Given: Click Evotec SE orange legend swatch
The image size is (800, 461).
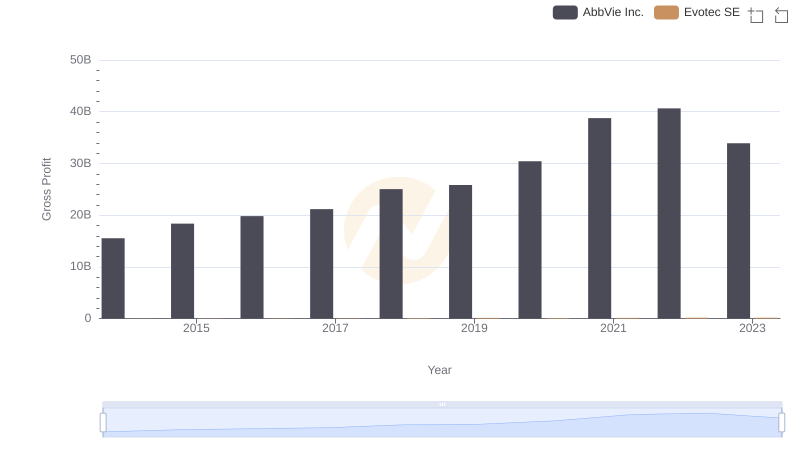Looking at the screenshot, I should (666, 12).
